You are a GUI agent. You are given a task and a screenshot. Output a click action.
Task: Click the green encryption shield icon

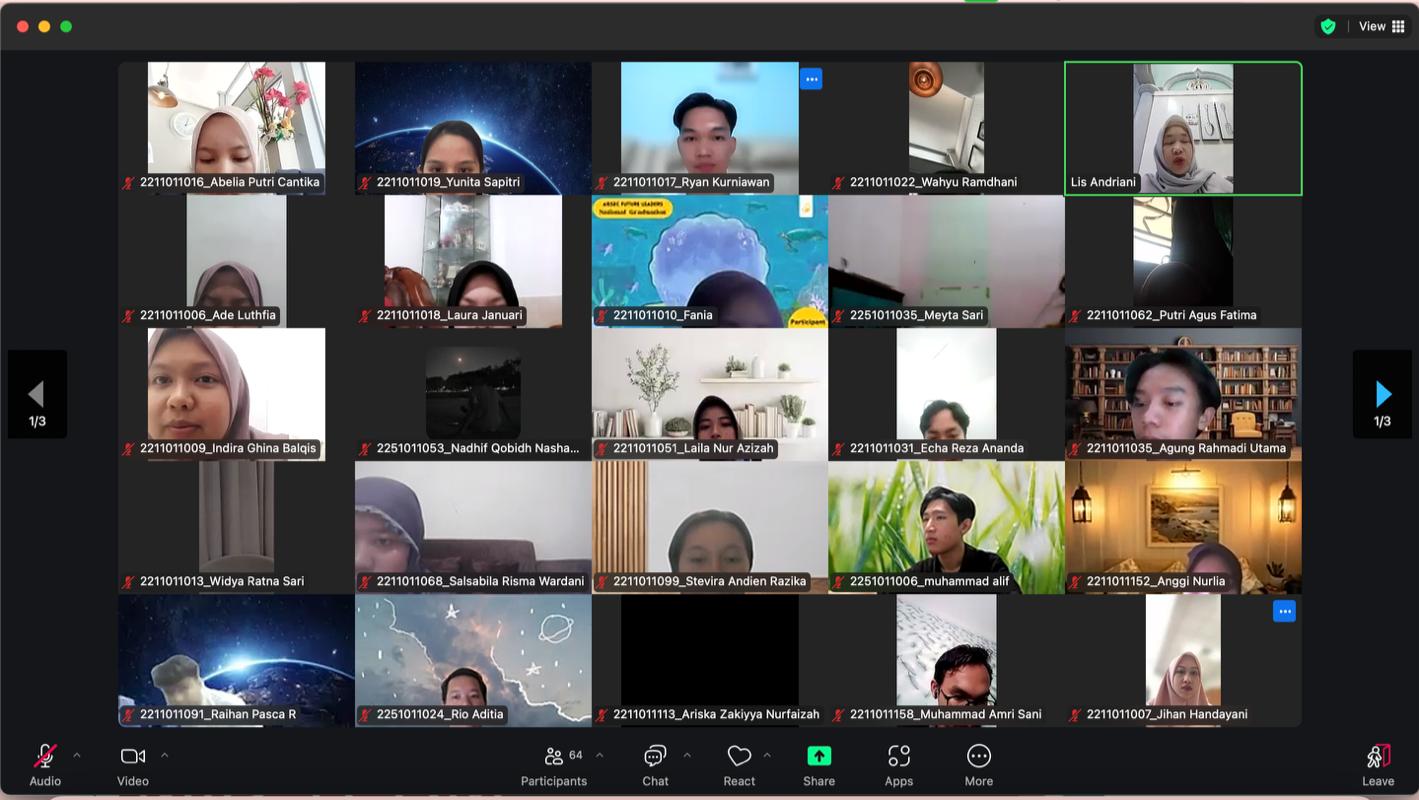(1328, 27)
